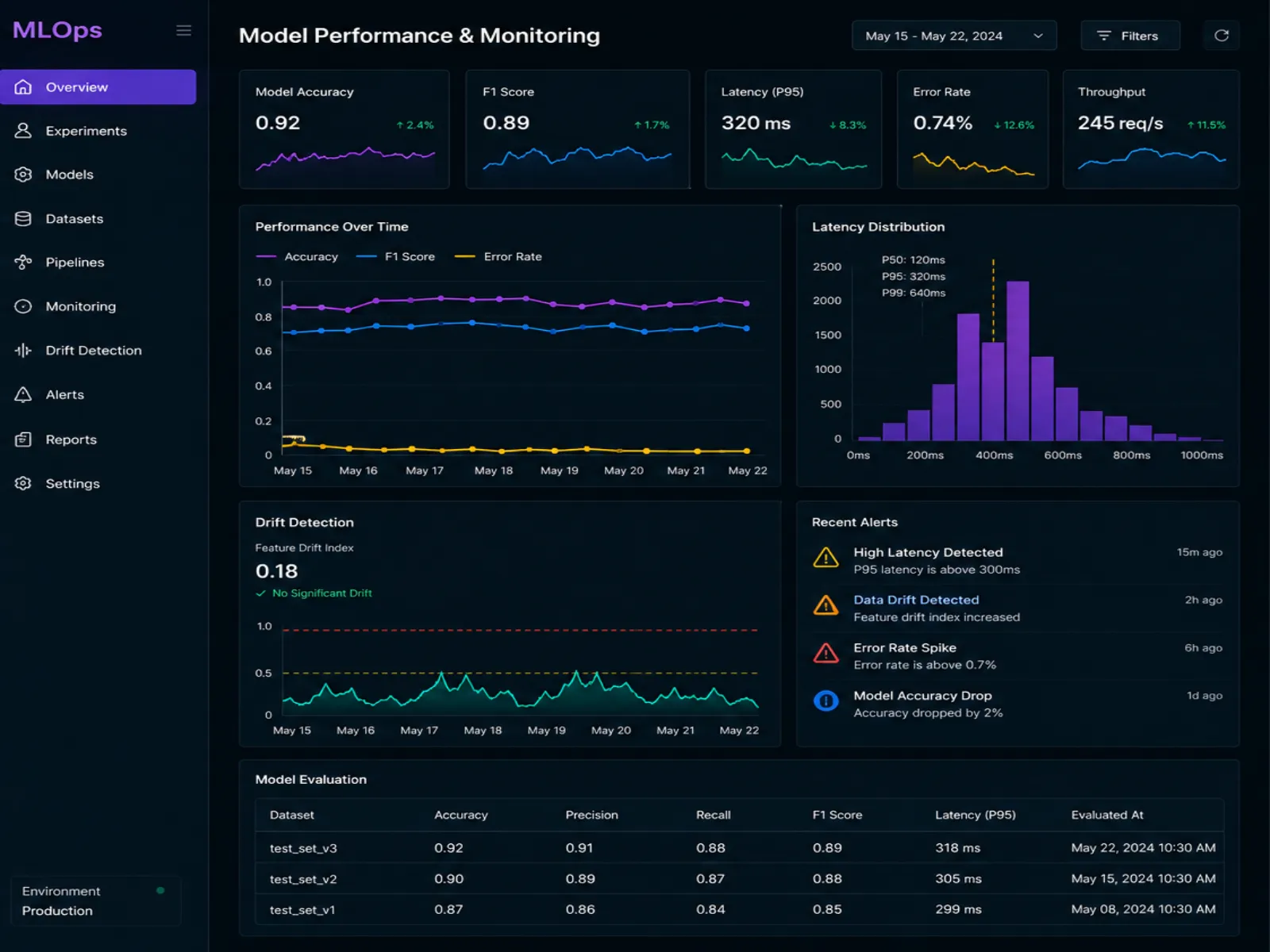
Task: Sort table by Evaluated At column
Action: point(1107,816)
